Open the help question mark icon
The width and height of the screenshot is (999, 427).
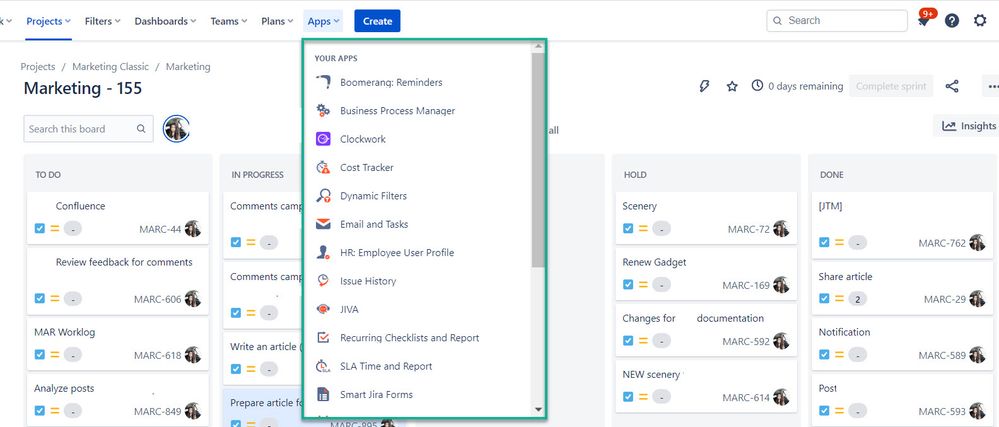pos(952,20)
